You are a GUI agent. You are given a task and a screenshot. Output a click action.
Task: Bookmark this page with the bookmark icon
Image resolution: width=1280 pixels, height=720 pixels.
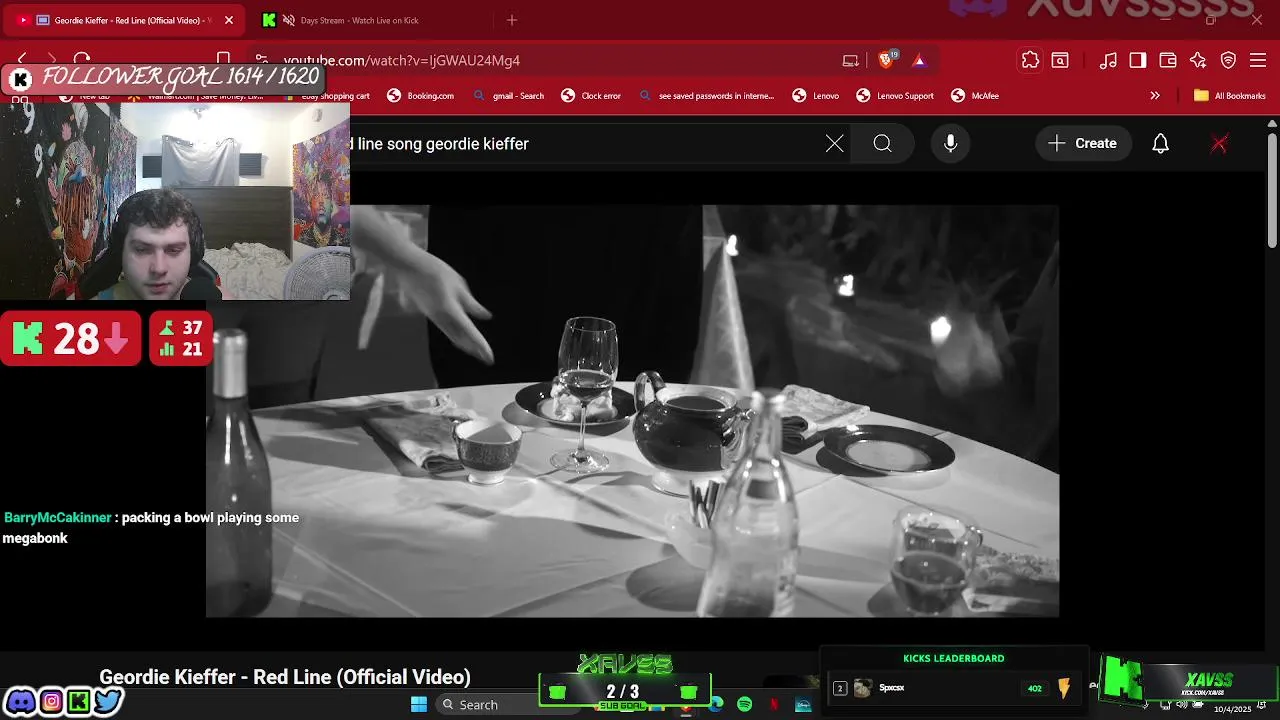(224, 60)
